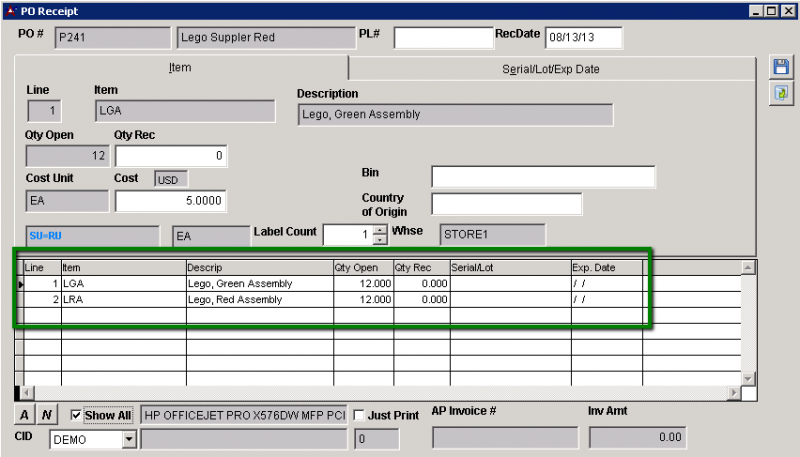Maximize the PO Receipt window
The height and width of the screenshot is (457, 800).
pos(771,10)
